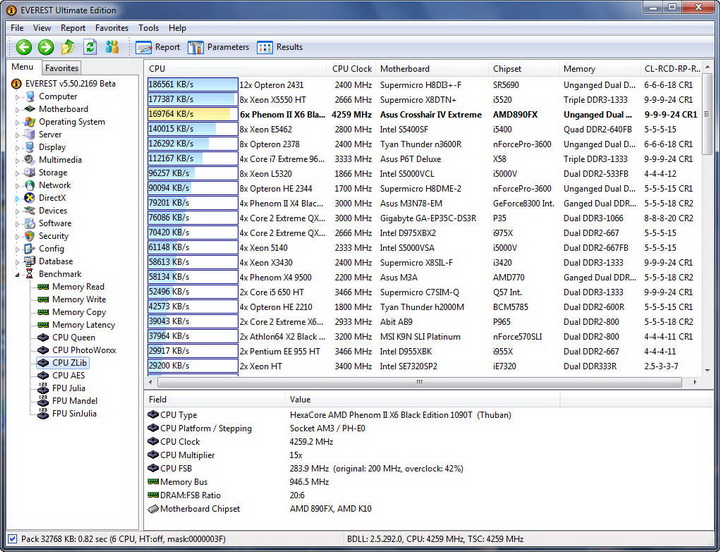Select the CPU PhotoWorxx benchmark
Image resolution: width=720 pixels, height=552 pixels.
(x=84, y=350)
